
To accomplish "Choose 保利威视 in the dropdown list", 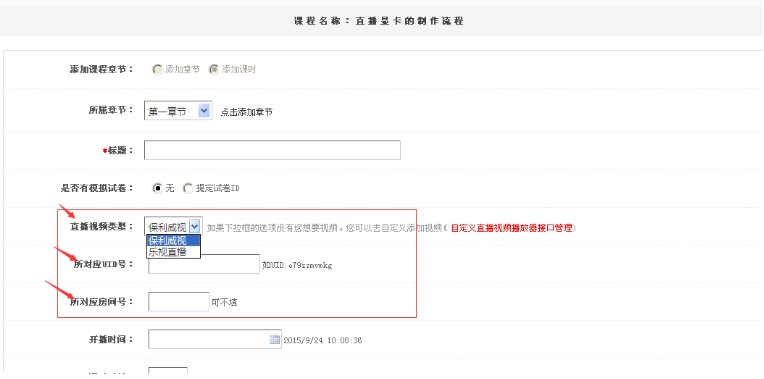I will coord(173,241).
